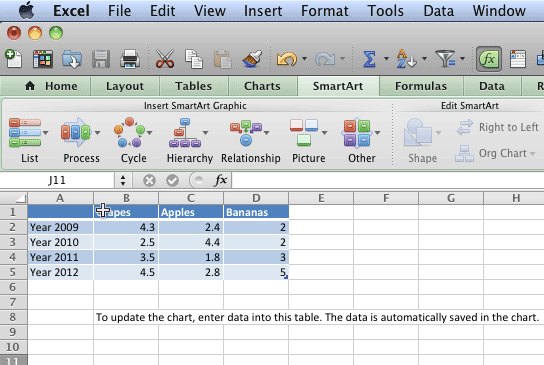
Task: Open the Edit menu
Action: tap(162, 11)
